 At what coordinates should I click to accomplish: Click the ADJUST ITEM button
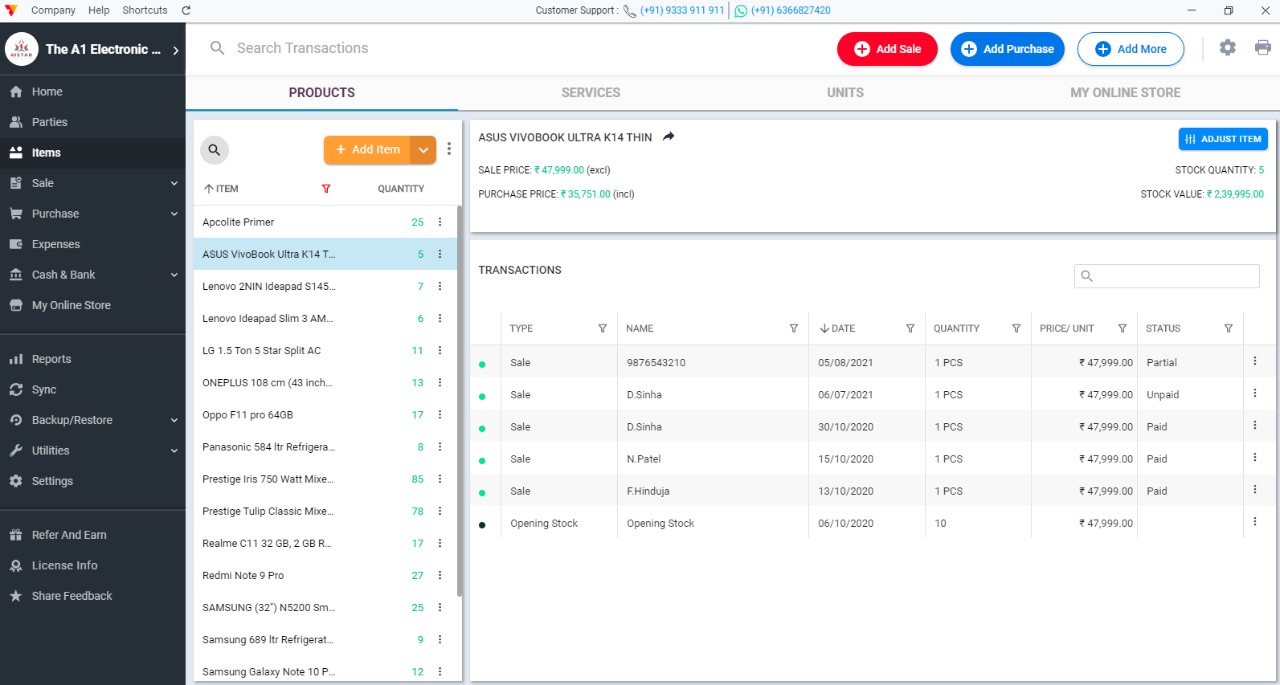click(x=1223, y=139)
